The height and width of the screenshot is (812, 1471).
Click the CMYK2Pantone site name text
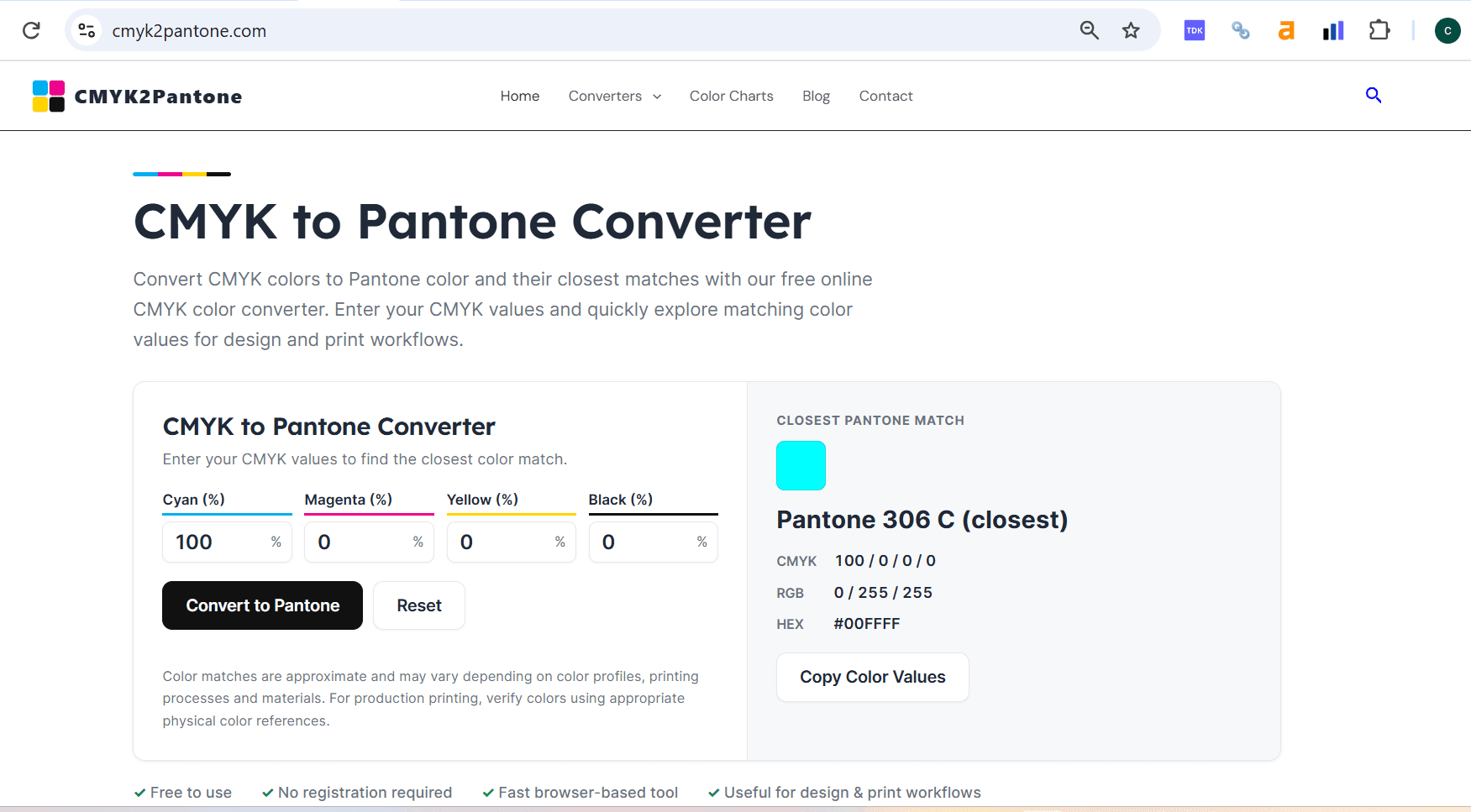click(158, 97)
